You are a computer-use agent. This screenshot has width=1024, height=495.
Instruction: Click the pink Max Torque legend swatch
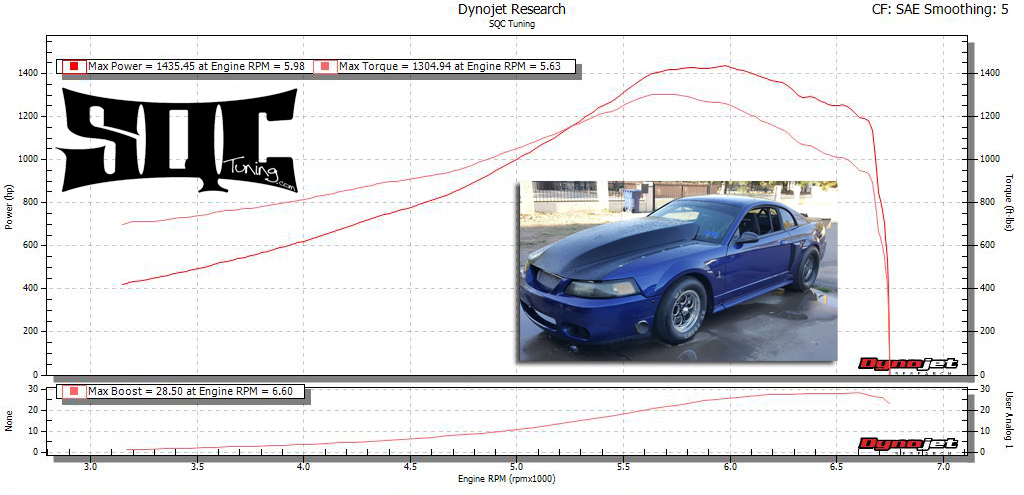(325, 66)
